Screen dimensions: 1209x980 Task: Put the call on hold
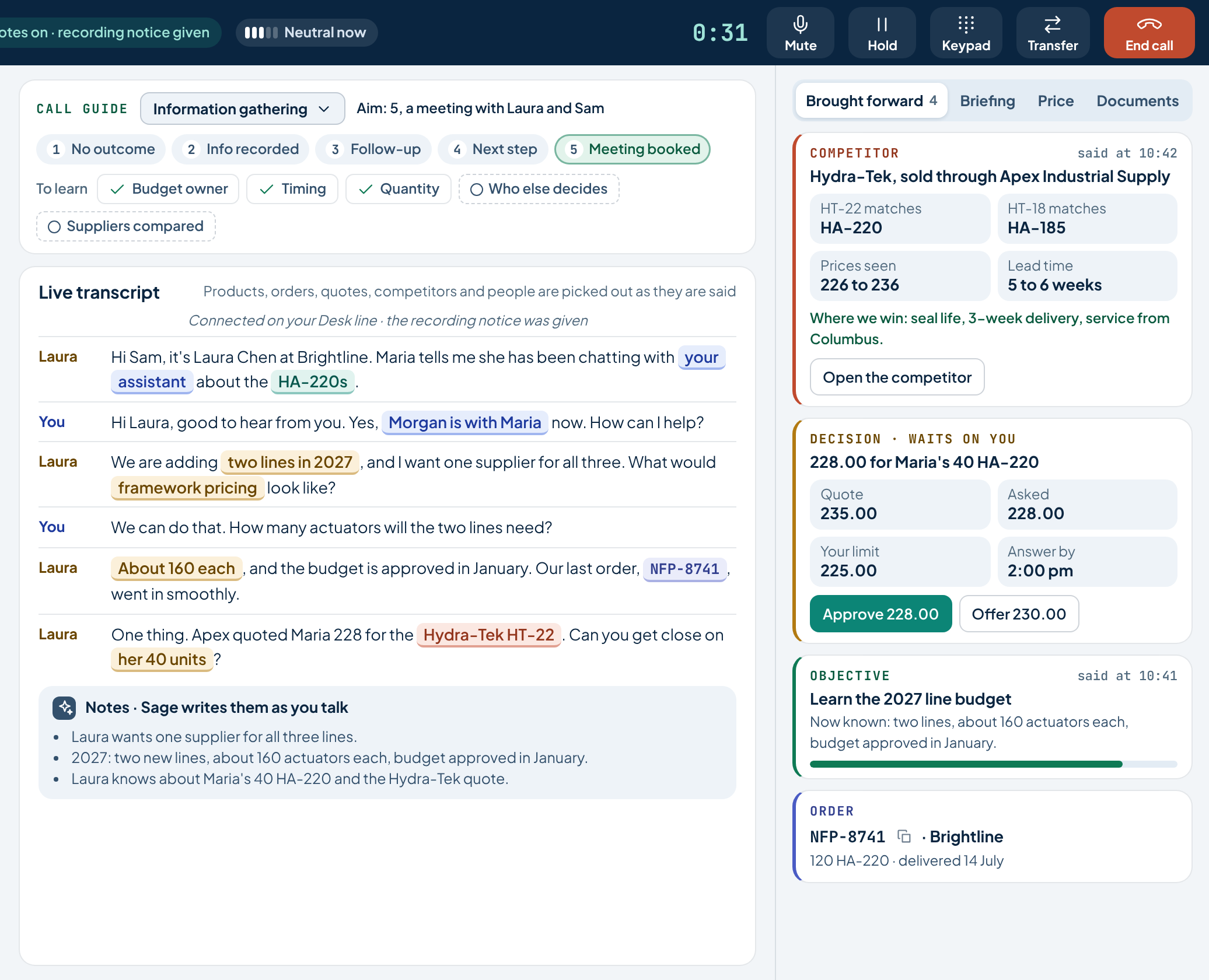[x=882, y=33]
